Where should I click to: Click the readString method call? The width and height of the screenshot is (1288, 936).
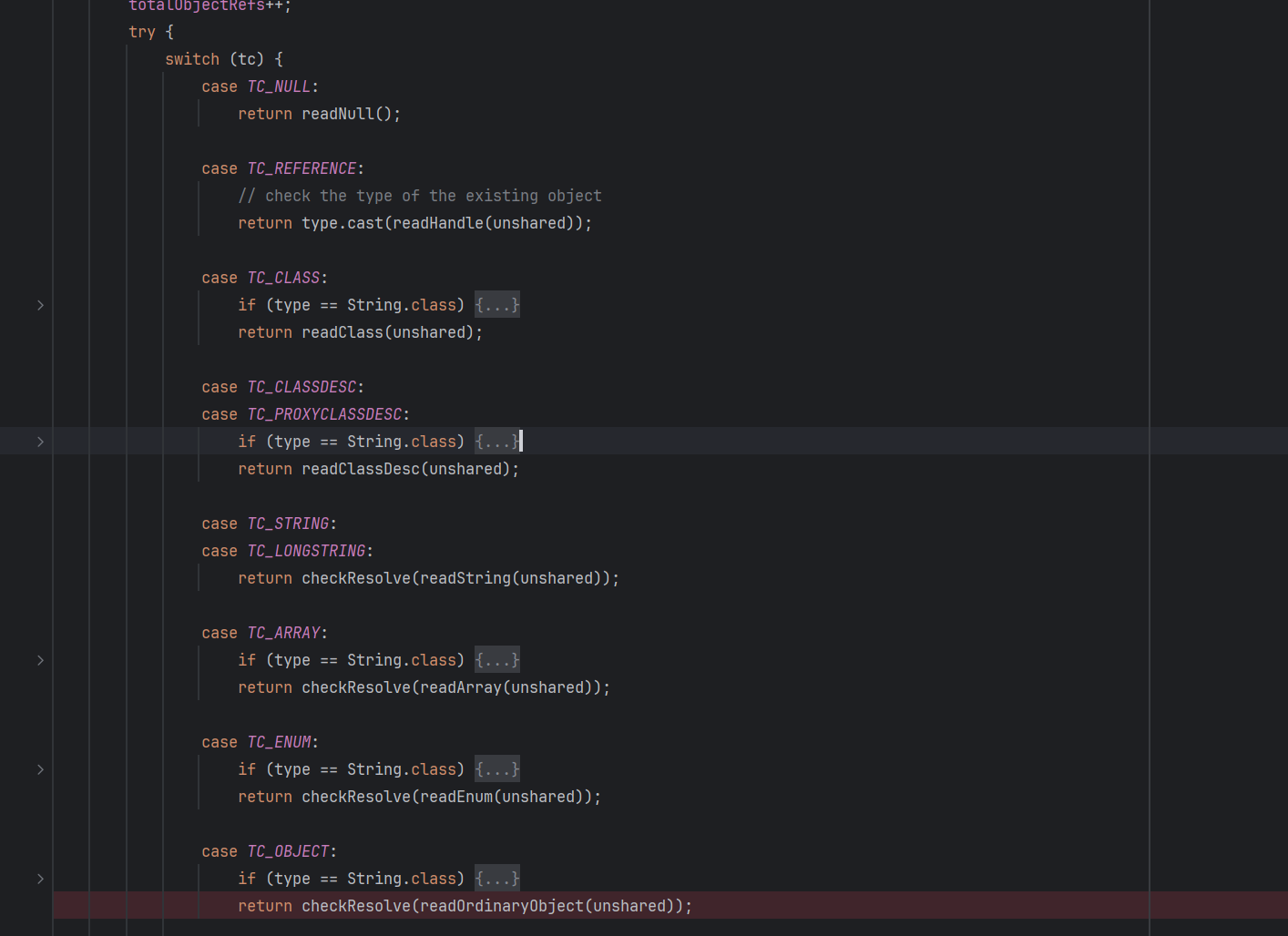coord(465,578)
